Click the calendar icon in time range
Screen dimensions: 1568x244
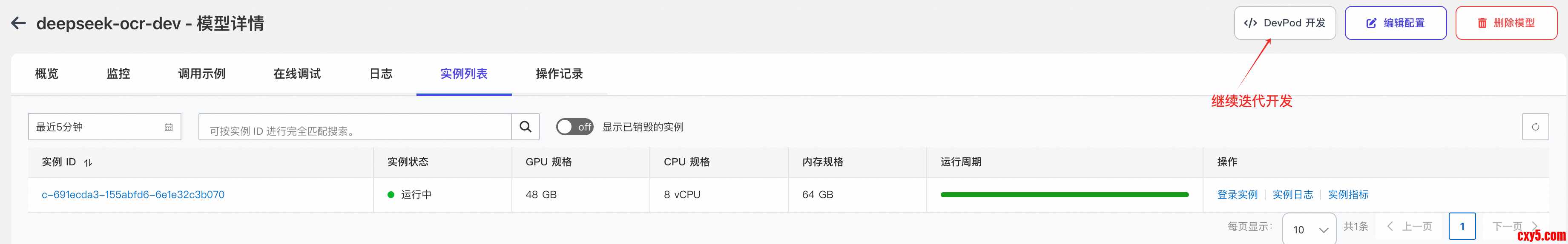169,128
